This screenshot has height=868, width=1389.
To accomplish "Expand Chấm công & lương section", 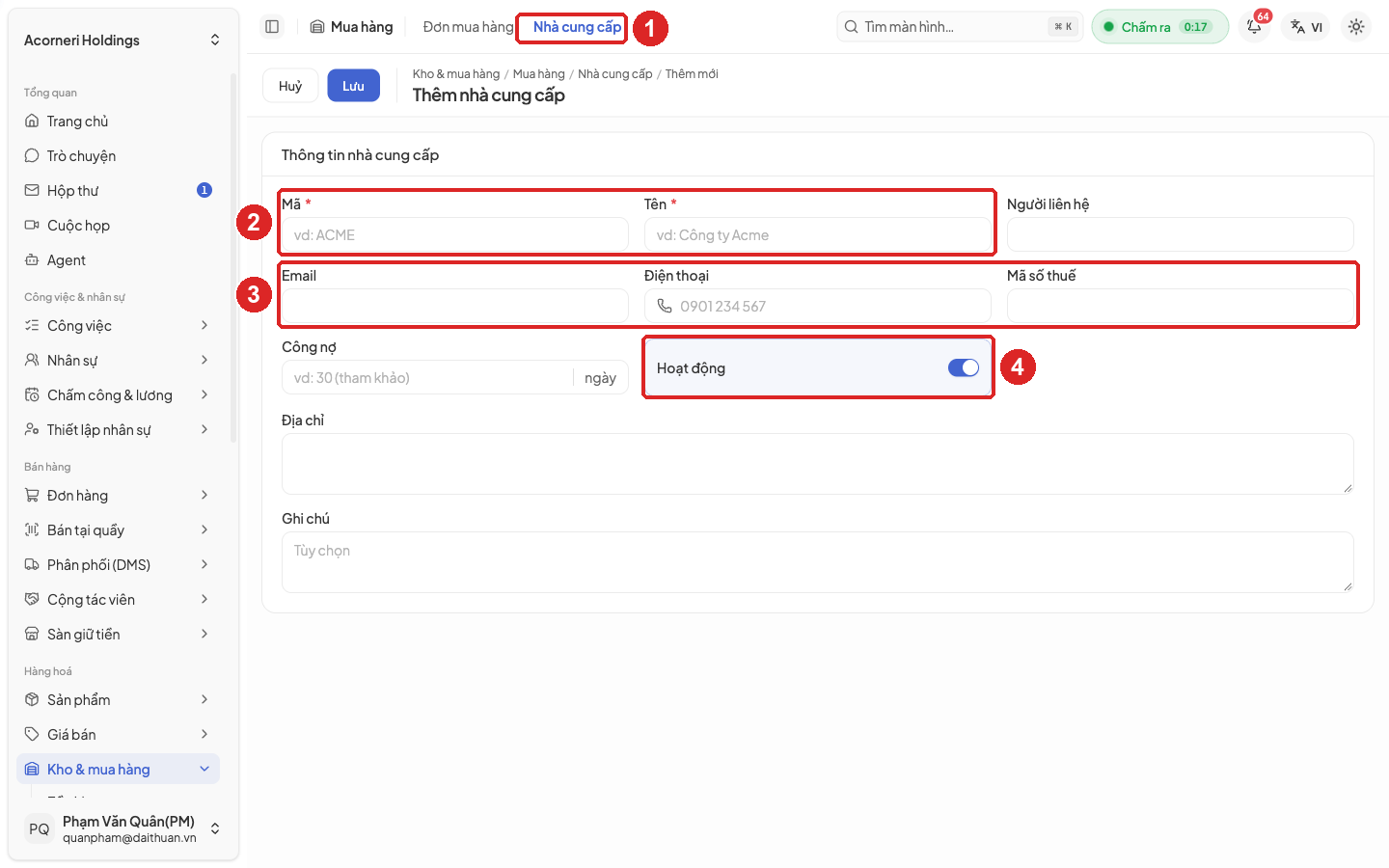I will click(x=118, y=395).
